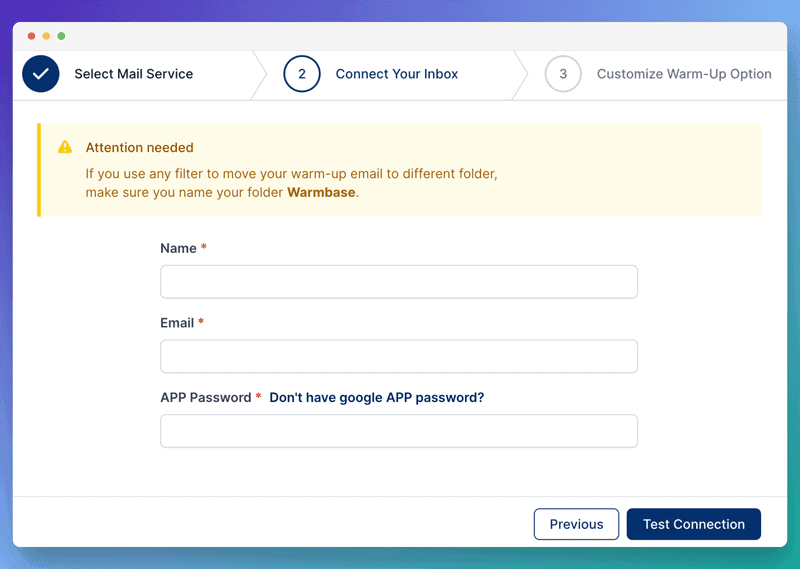Click the step 3 number circle
800x569 pixels.
click(x=563, y=74)
